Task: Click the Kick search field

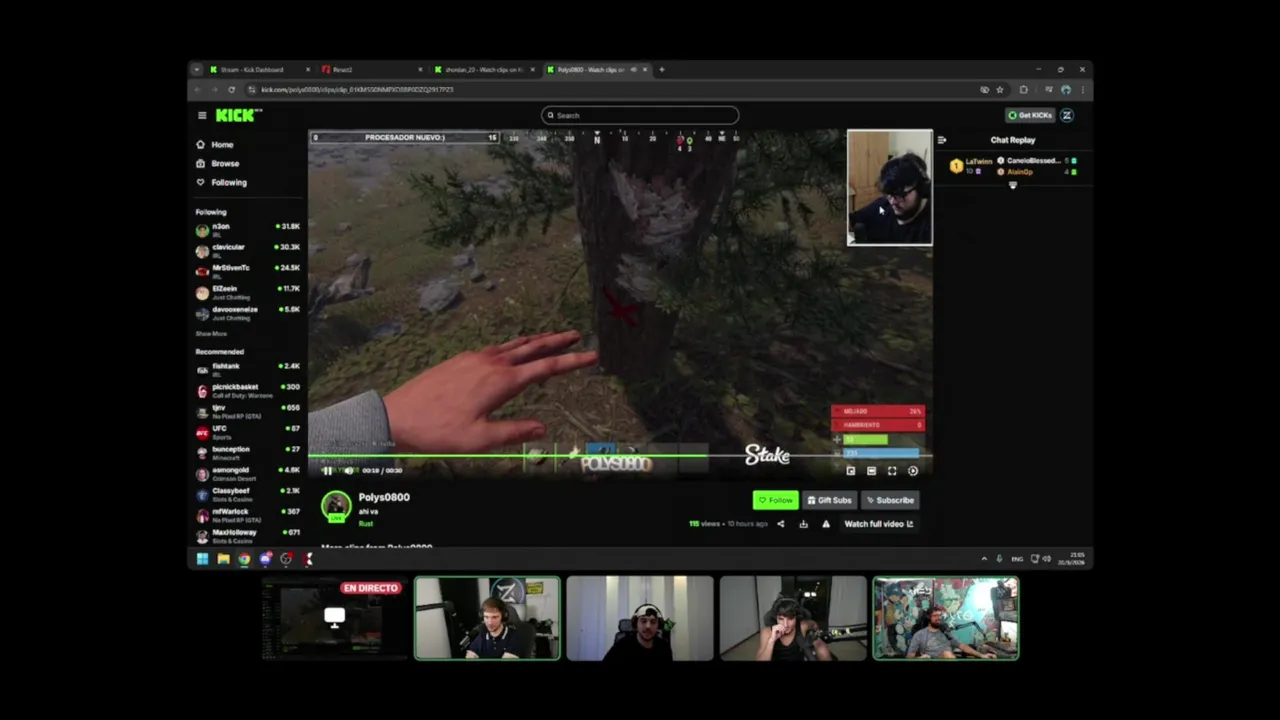Action: coord(640,115)
